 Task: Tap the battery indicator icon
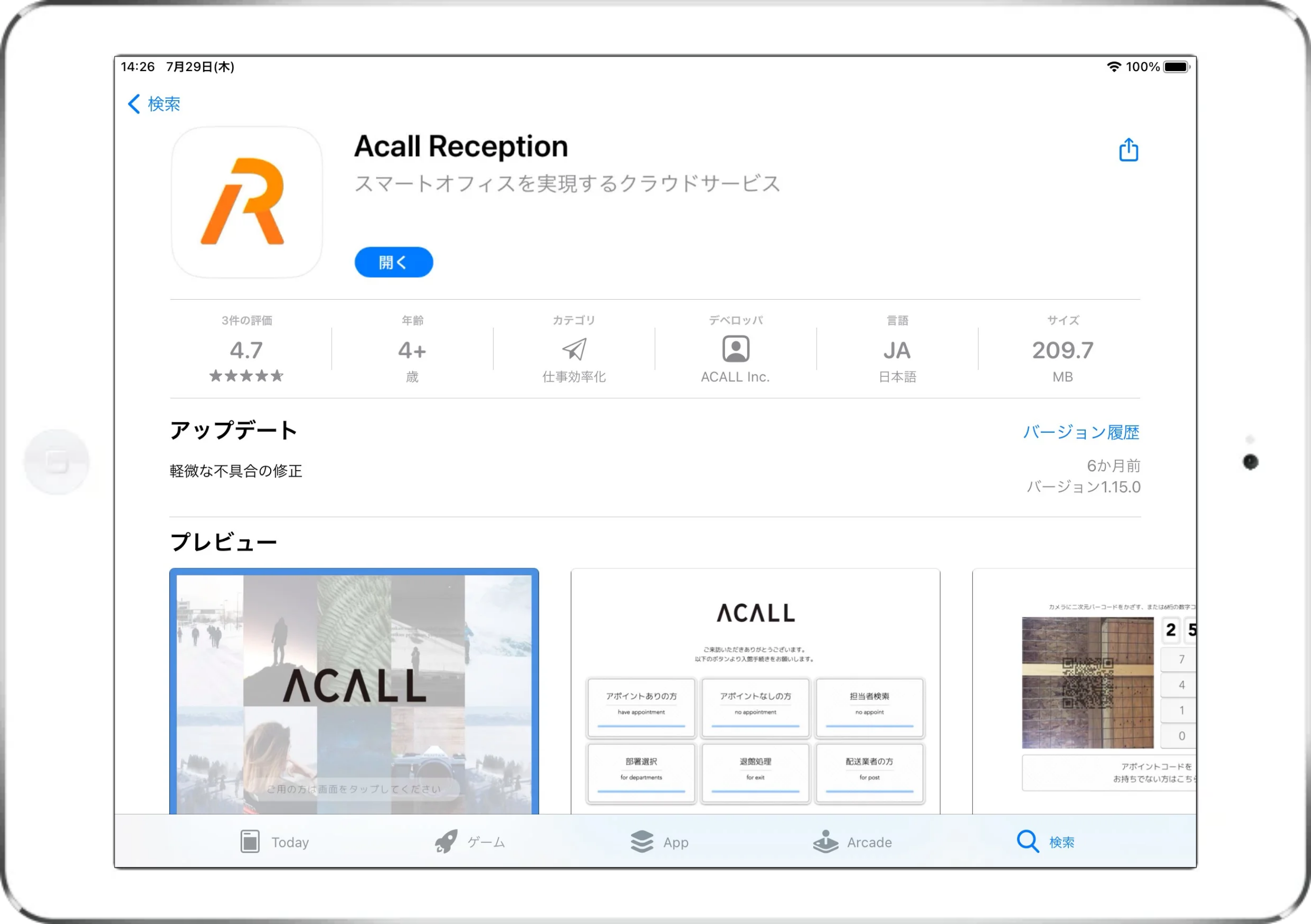point(1176,67)
